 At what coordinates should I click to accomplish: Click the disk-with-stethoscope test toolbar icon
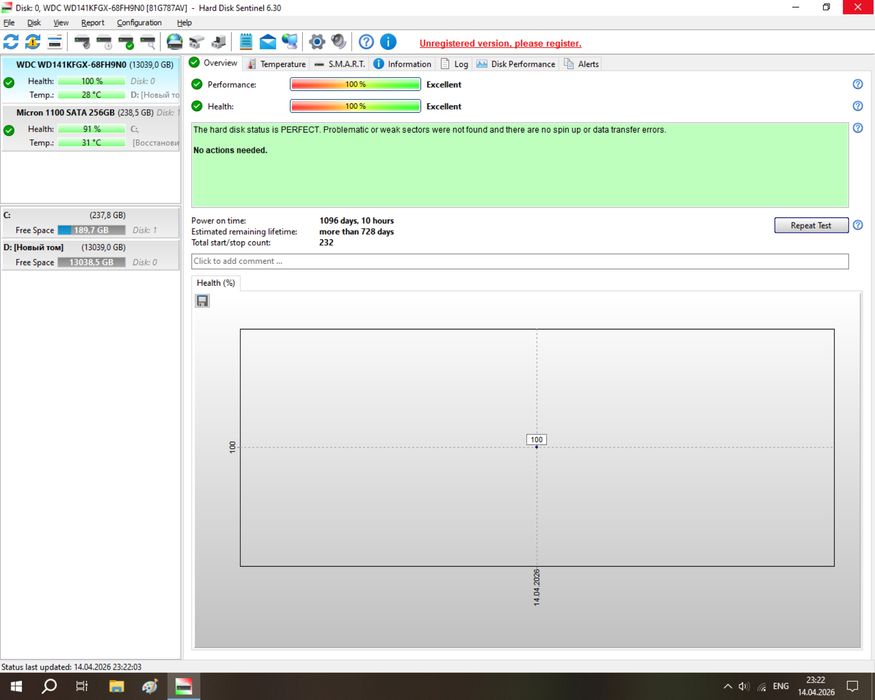click(x=83, y=42)
